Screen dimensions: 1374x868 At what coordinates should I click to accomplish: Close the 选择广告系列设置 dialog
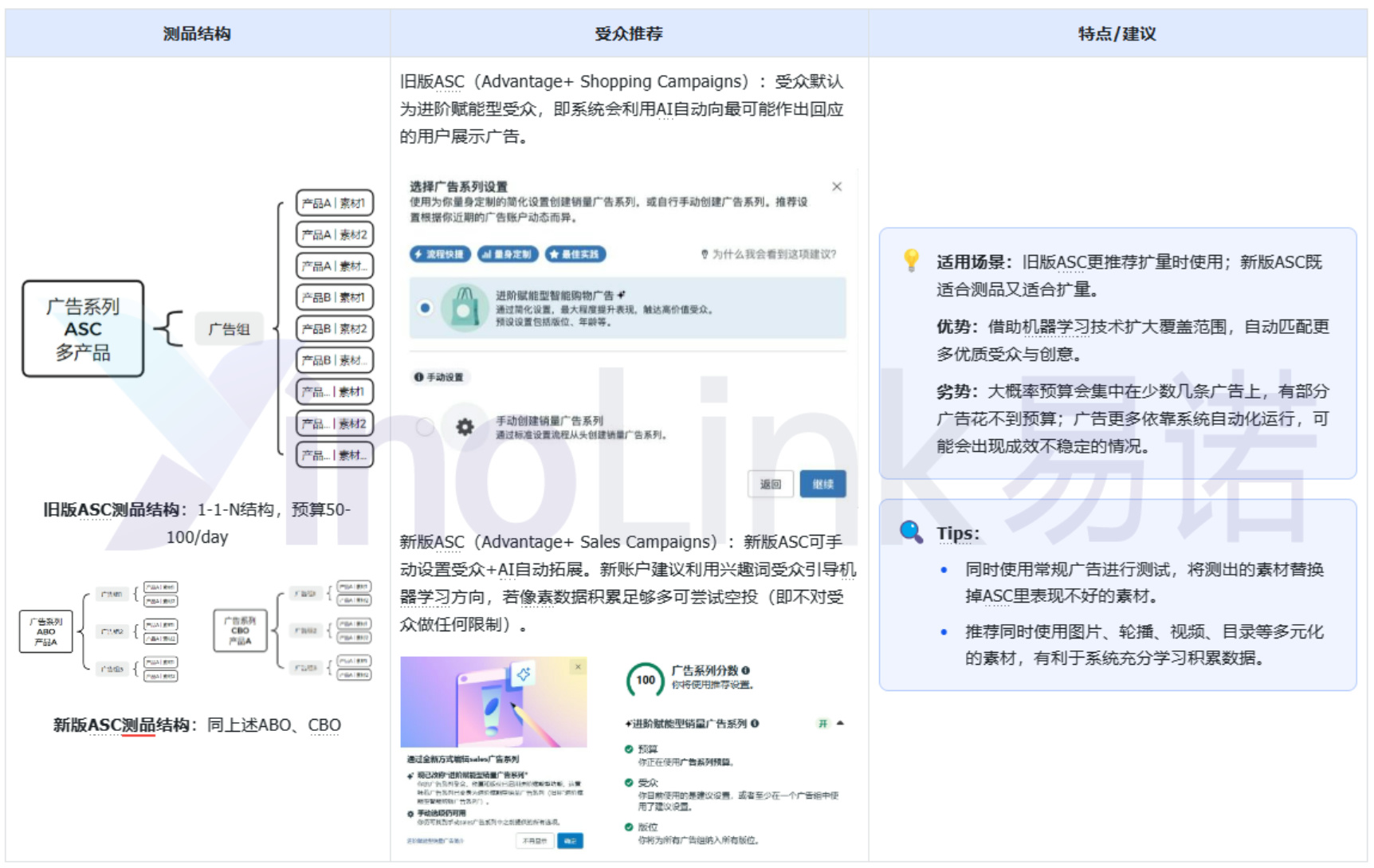coord(836,187)
